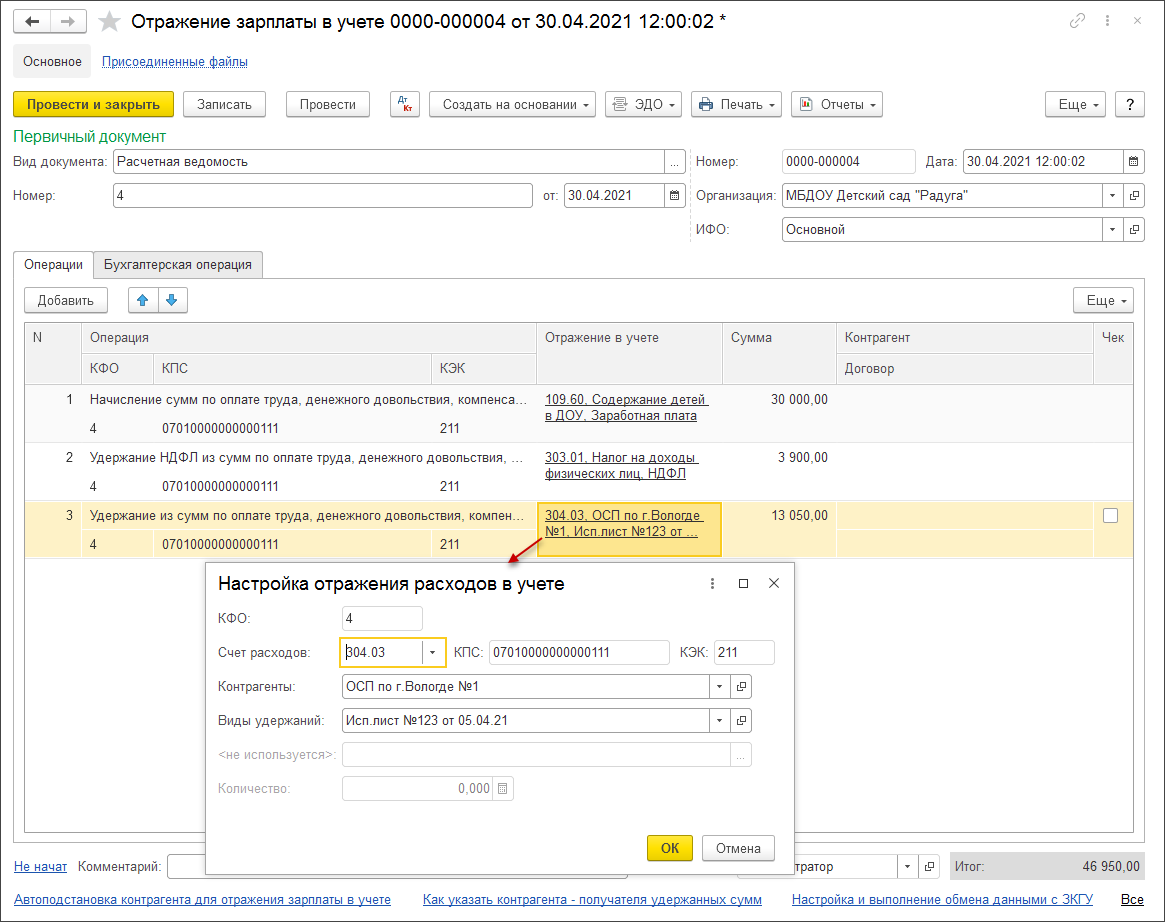Open table's Еще menu above operations list
Viewport: 1165px width, 922px height.
tap(1103, 300)
